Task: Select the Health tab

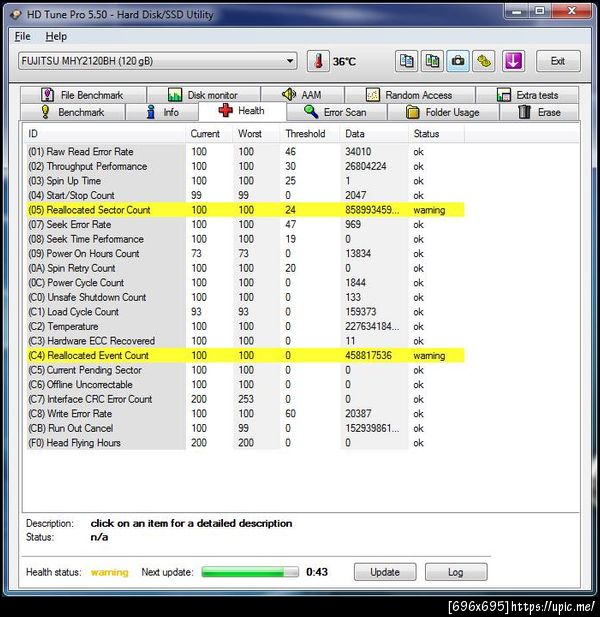Action: tap(242, 111)
